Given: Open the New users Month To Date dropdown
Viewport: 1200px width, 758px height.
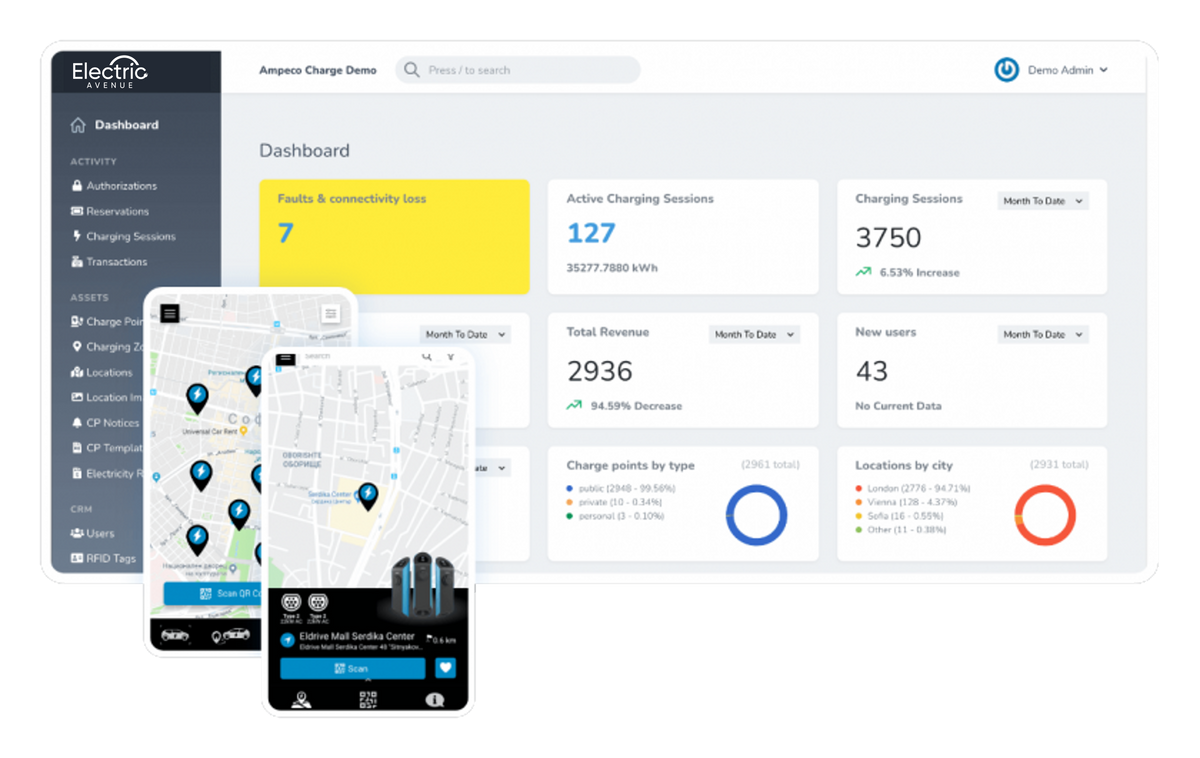Looking at the screenshot, I should click(x=1043, y=335).
